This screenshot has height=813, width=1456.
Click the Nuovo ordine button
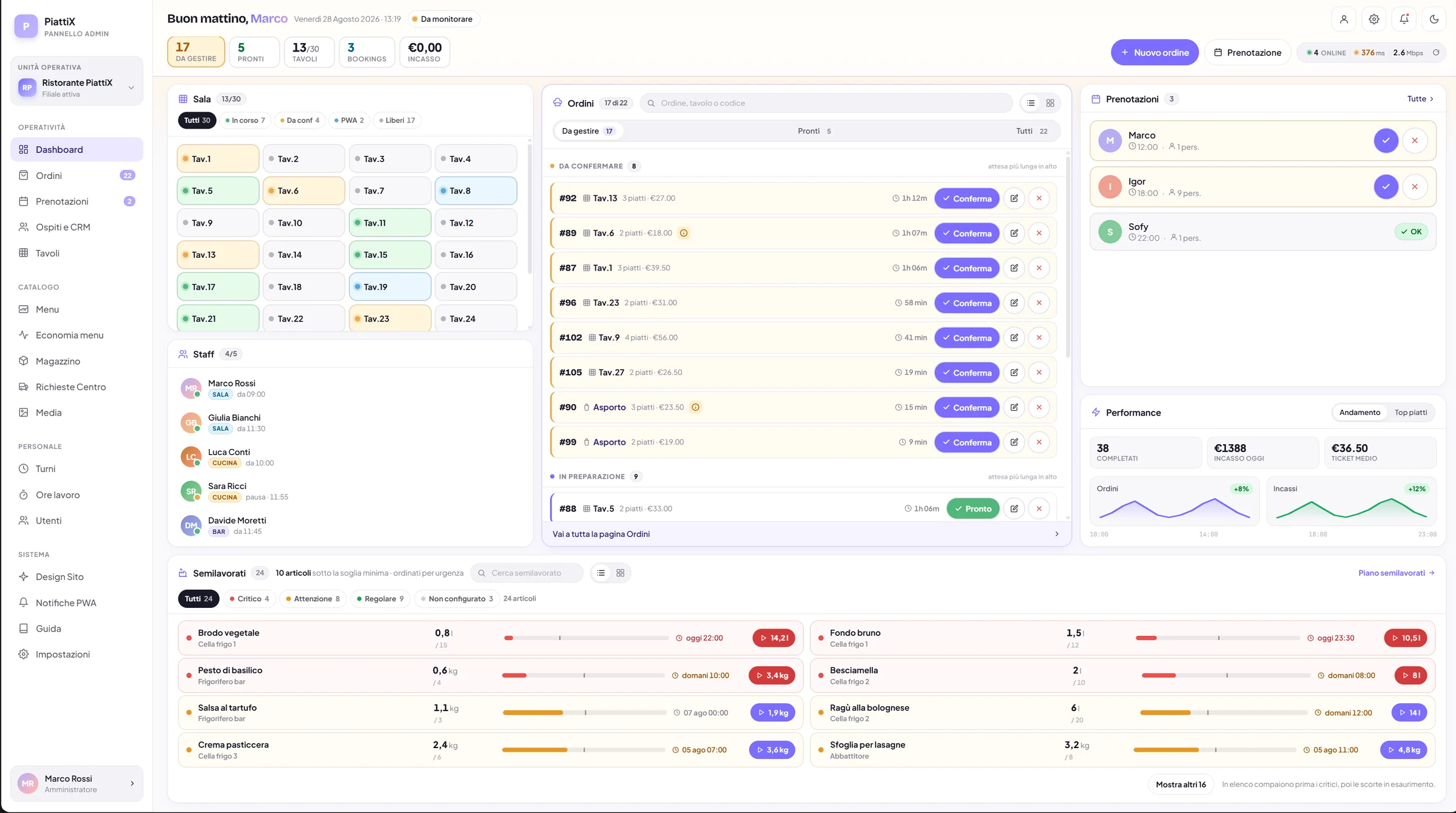[1154, 52]
